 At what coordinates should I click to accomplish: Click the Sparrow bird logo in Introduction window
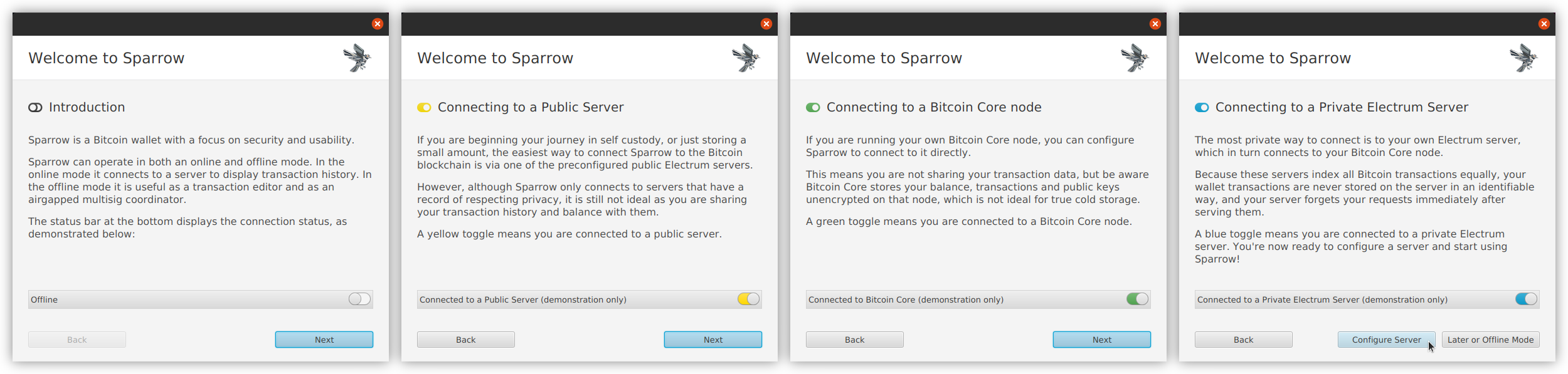click(x=357, y=58)
